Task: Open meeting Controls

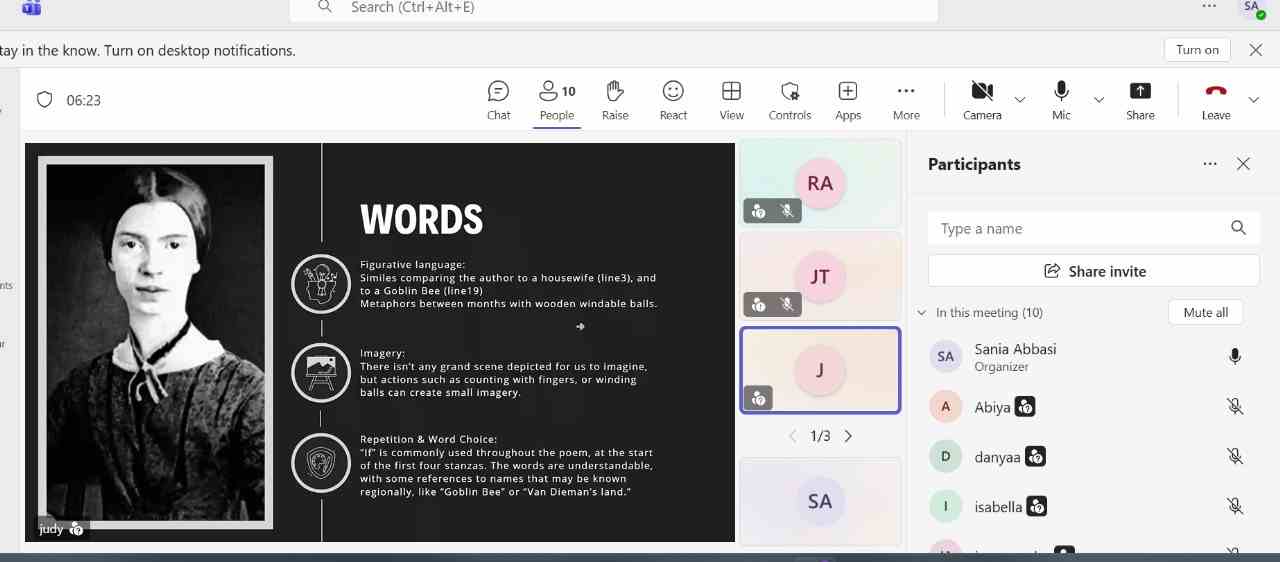Action: 789,100
